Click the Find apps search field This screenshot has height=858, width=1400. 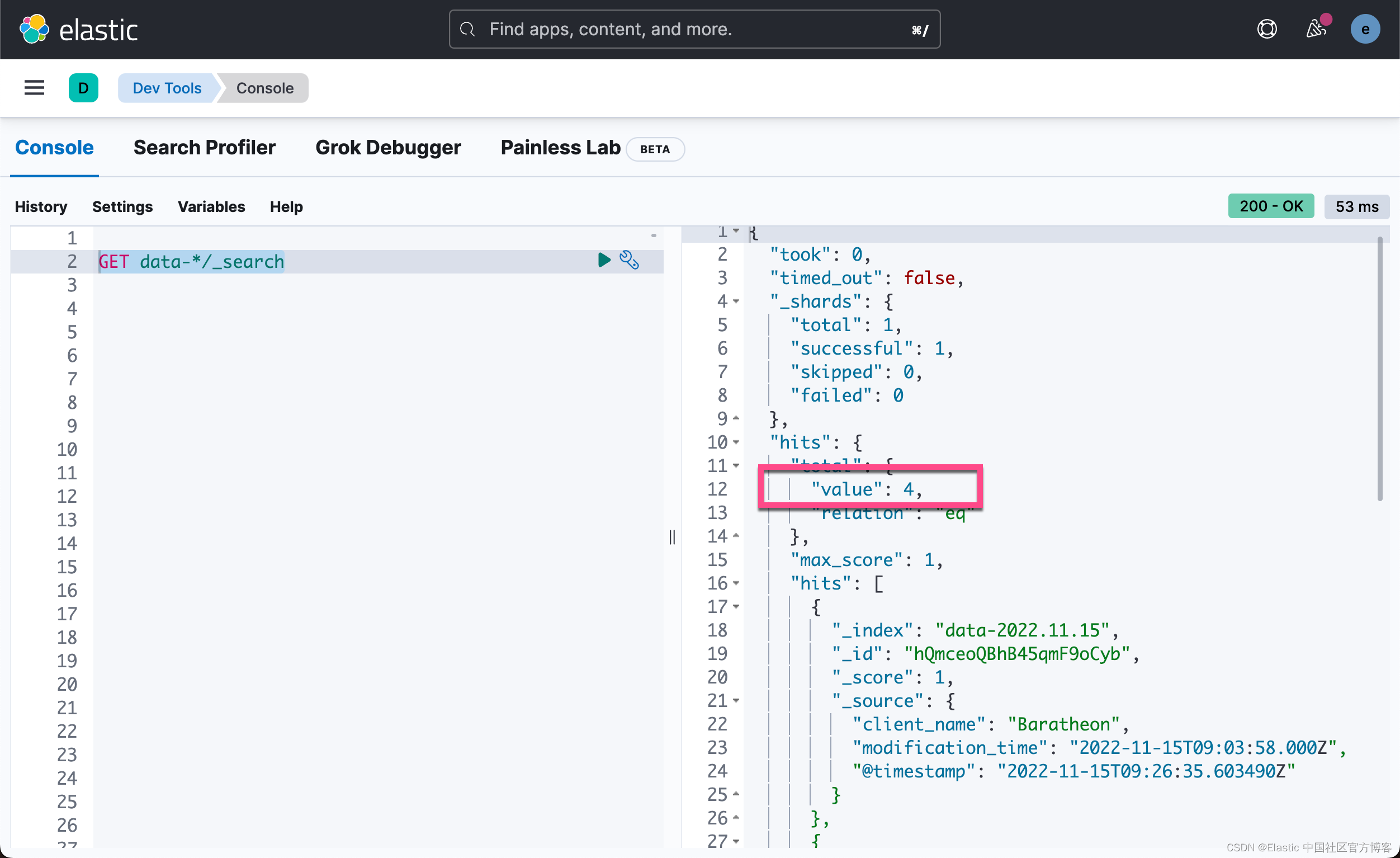[694, 29]
